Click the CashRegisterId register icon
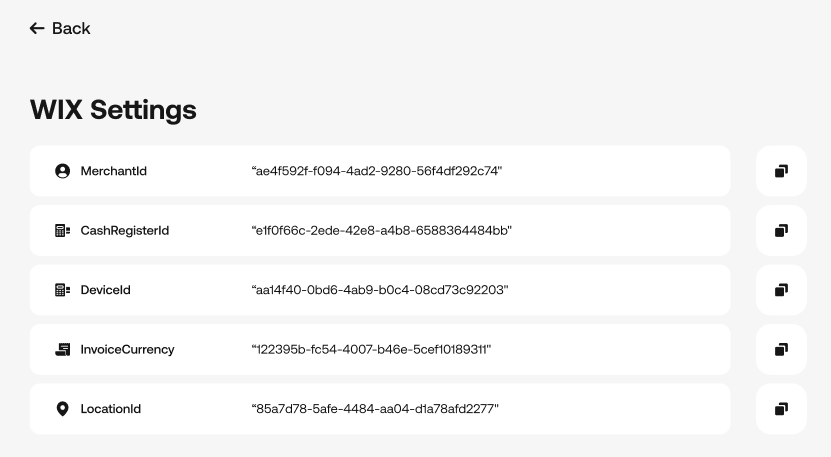 tap(63, 230)
